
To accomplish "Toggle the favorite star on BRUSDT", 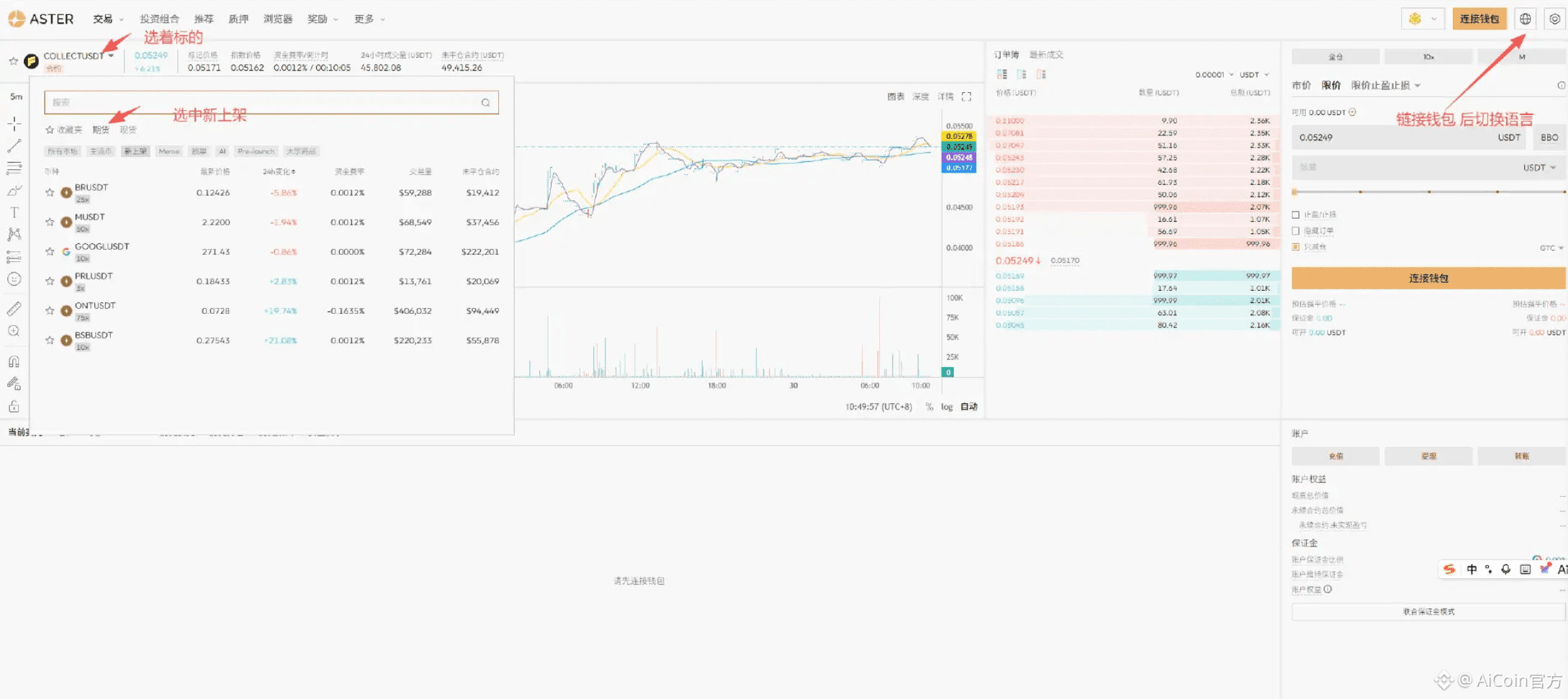I will [50, 192].
